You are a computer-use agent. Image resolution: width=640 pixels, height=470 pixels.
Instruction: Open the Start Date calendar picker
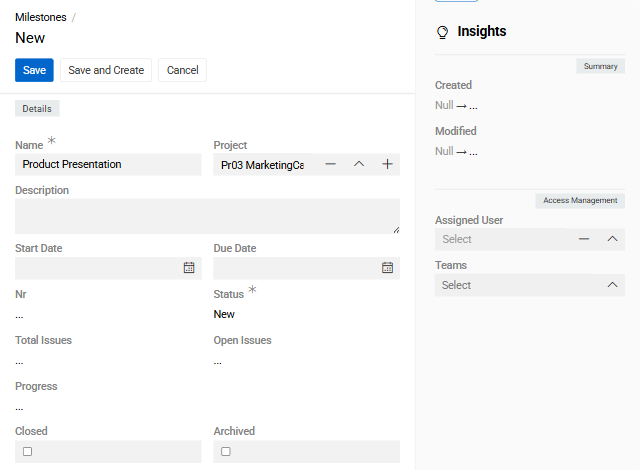coord(189,268)
